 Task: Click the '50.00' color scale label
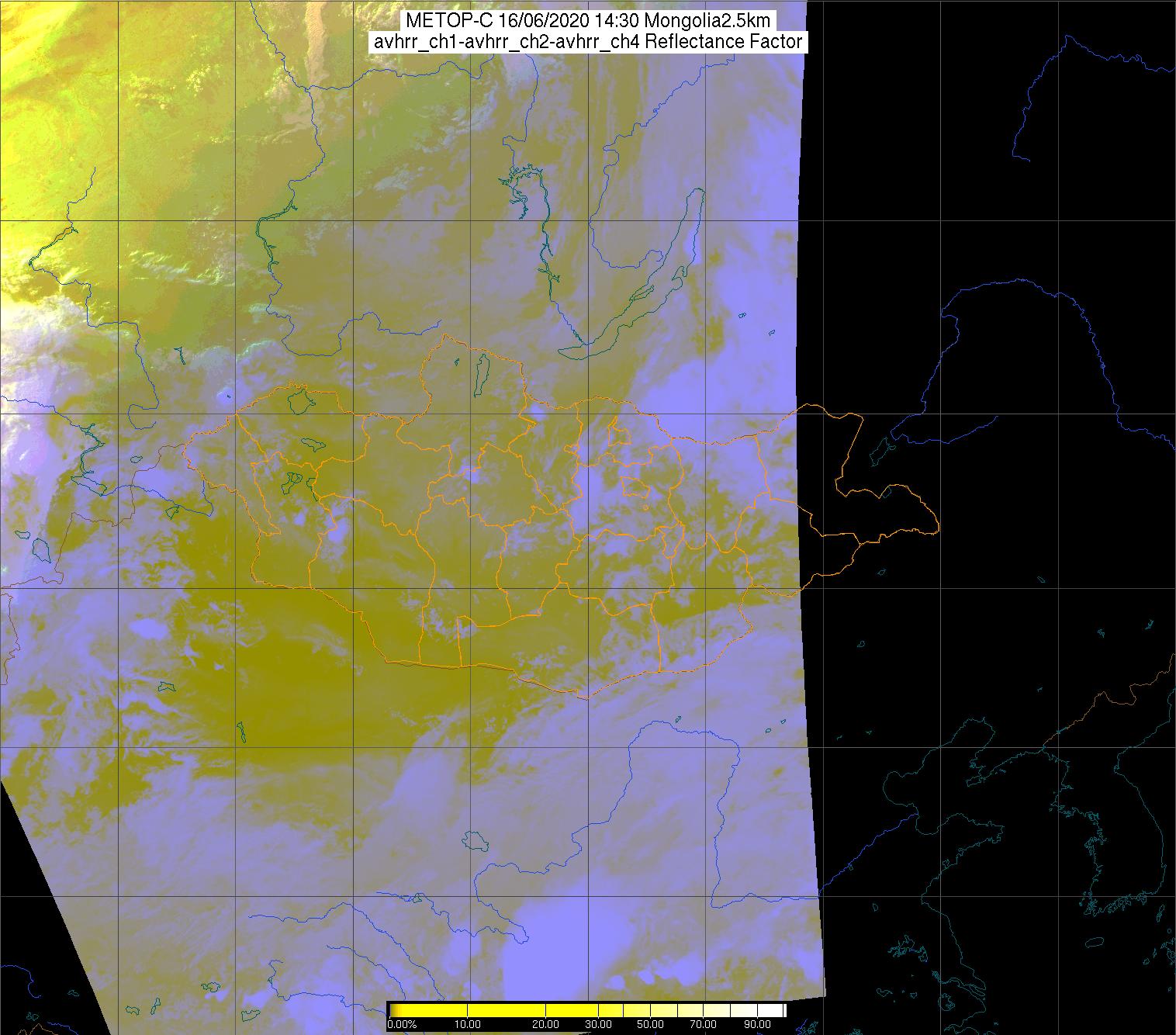(652, 1024)
